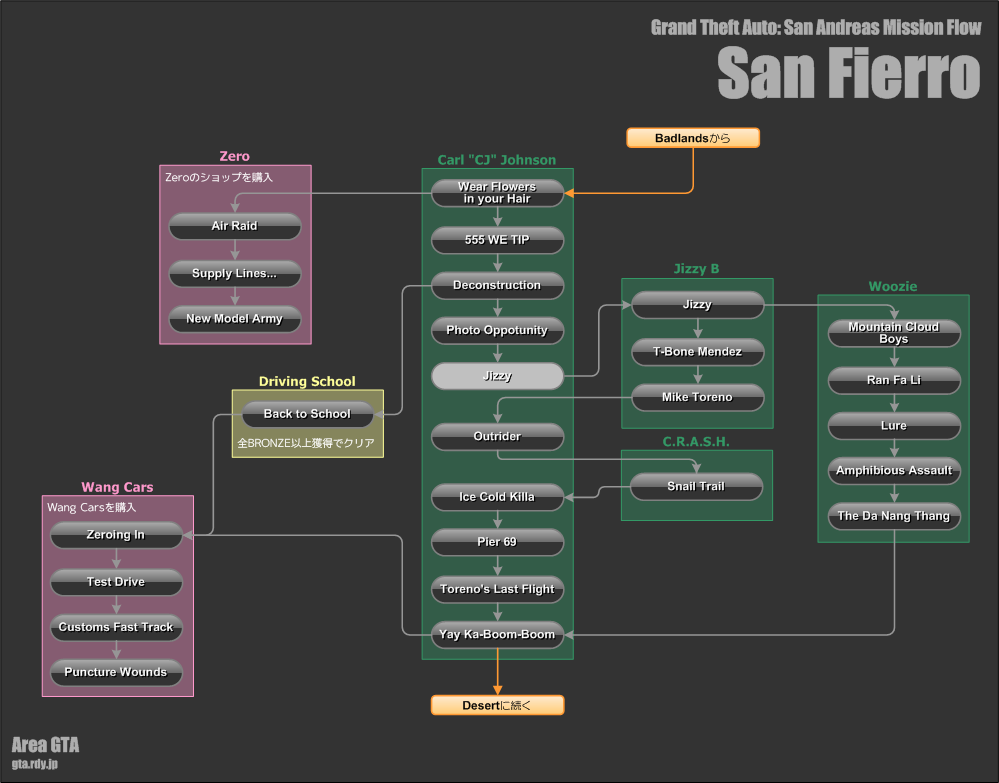Click the orange Desertに続く box

[x=497, y=705]
